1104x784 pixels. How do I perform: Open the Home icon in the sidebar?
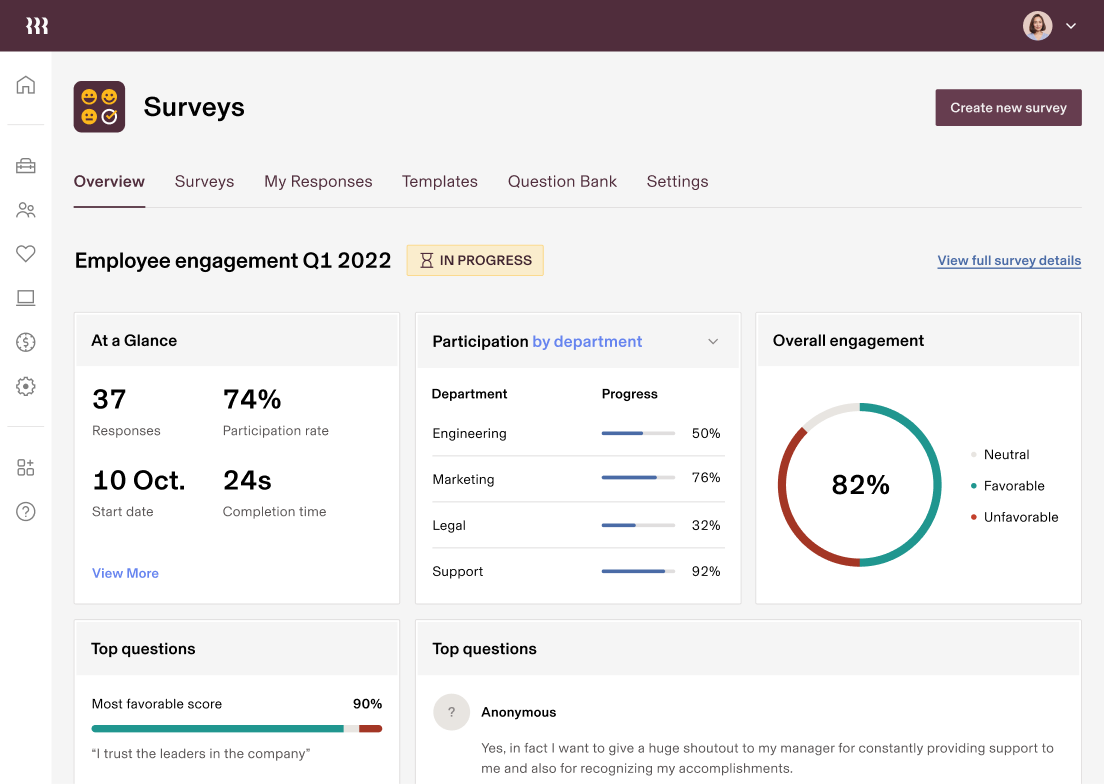(26, 84)
